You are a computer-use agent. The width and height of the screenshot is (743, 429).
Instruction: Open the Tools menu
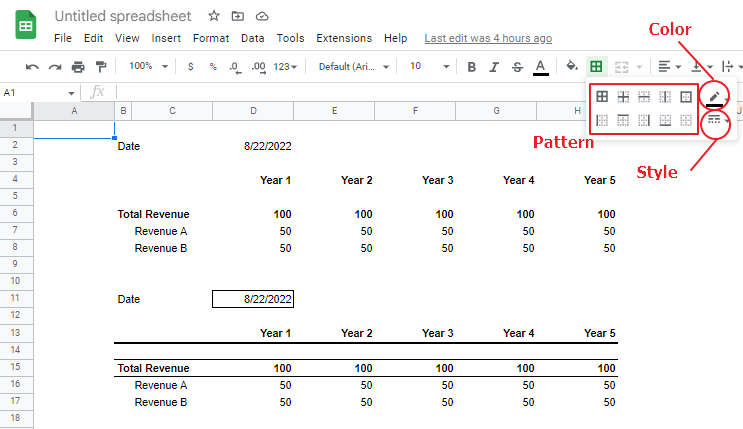(290, 38)
